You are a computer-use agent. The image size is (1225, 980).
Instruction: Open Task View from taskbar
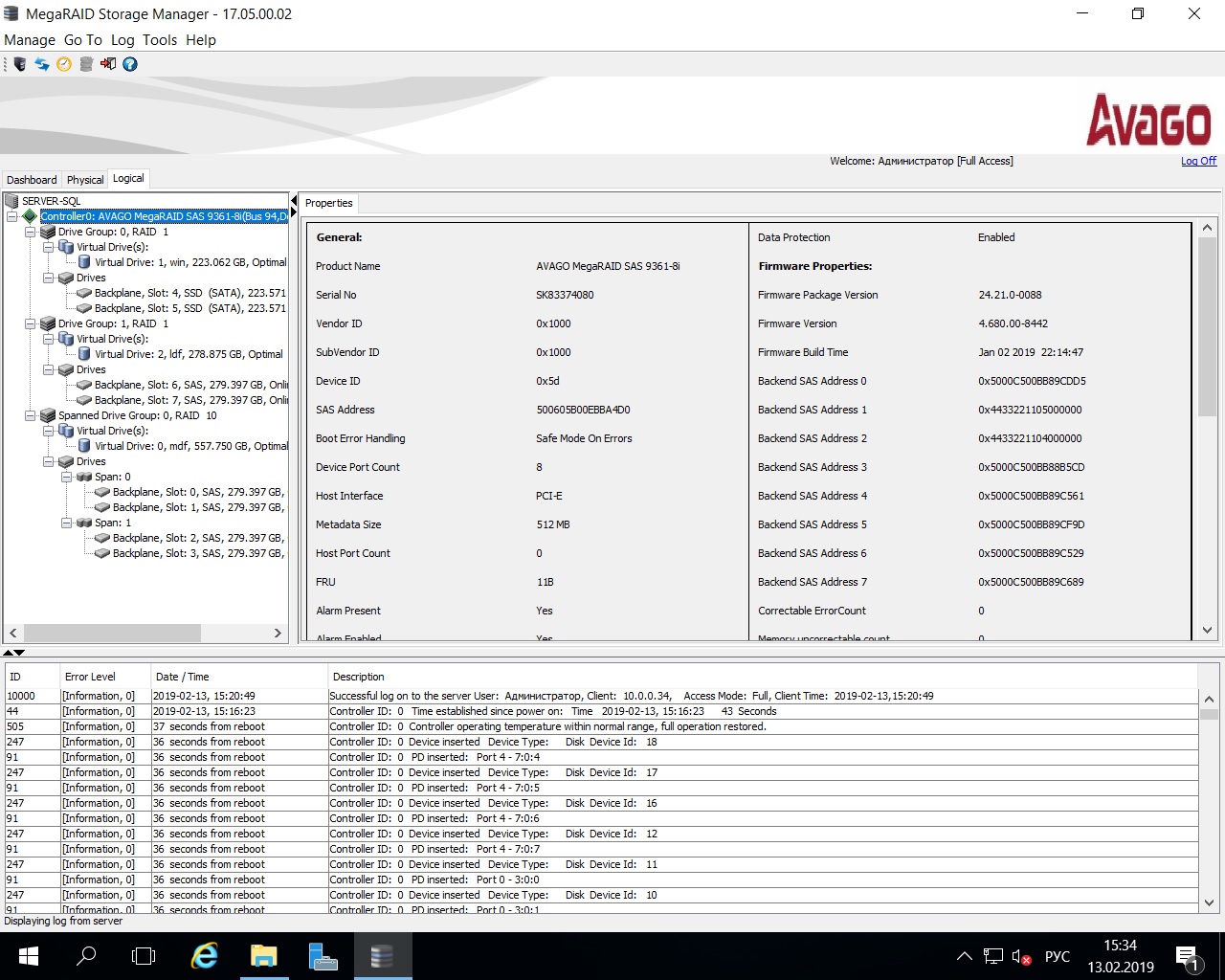pyautogui.click(x=144, y=956)
